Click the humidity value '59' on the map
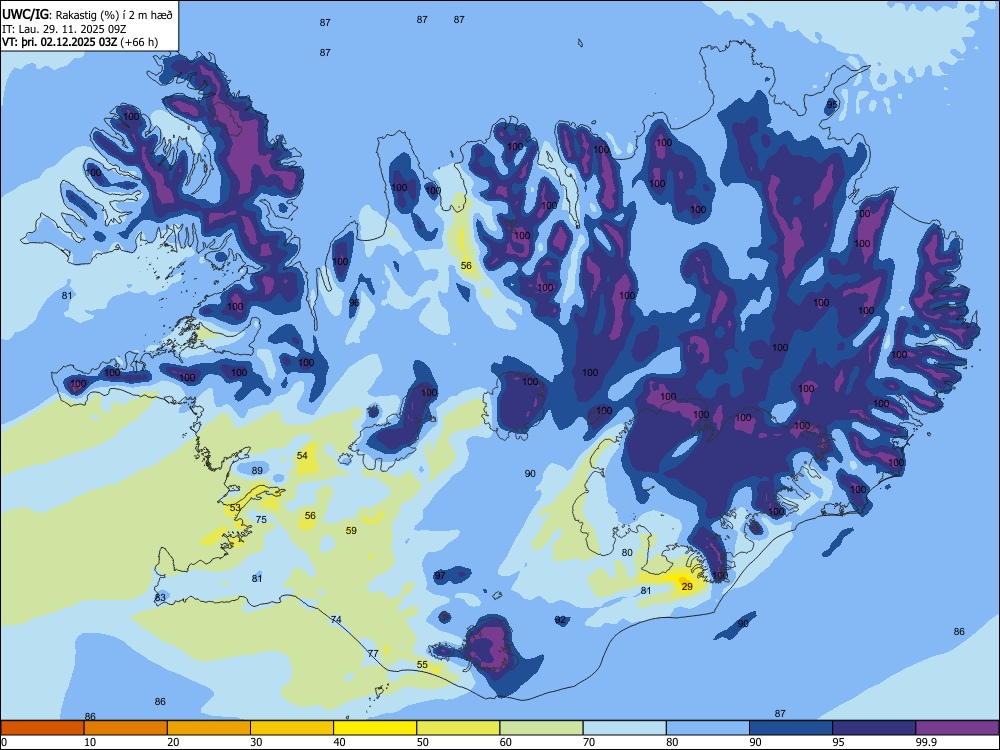1000x750 pixels. pyautogui.click(x=351, y=531)
